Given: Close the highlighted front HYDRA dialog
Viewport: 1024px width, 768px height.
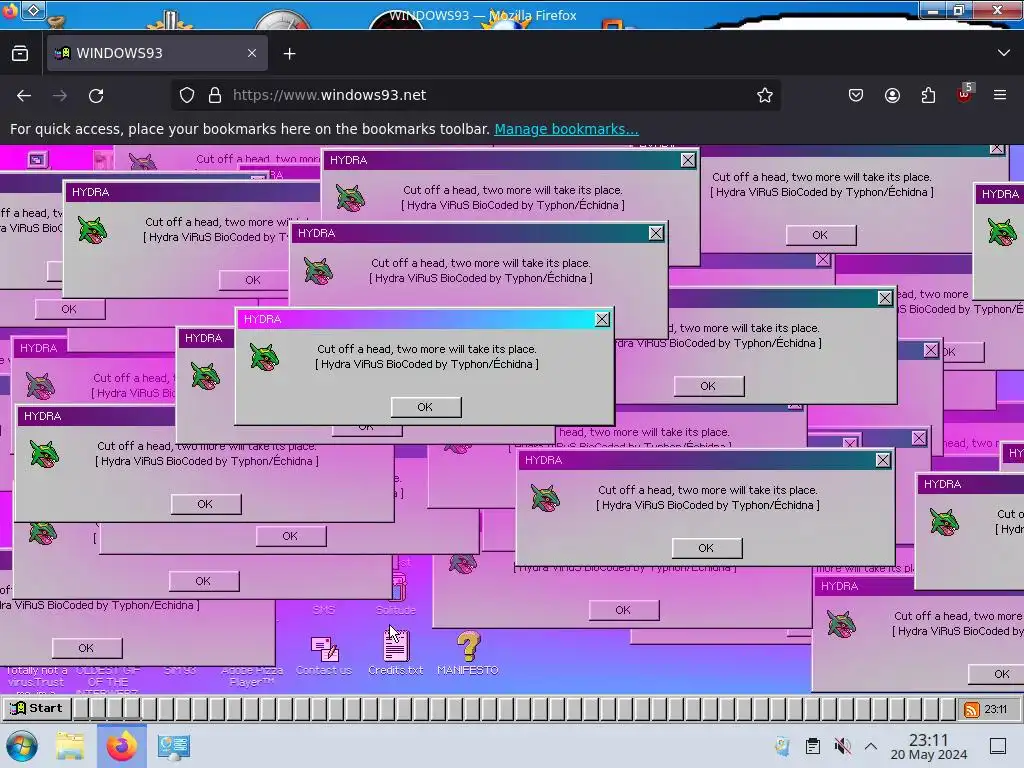Looking at the screenshot, I should coord(602,319).
